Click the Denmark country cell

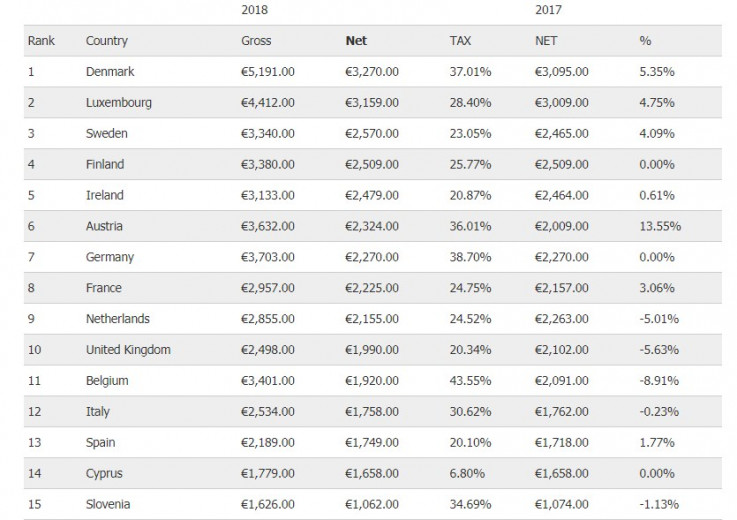click(110, 72)
